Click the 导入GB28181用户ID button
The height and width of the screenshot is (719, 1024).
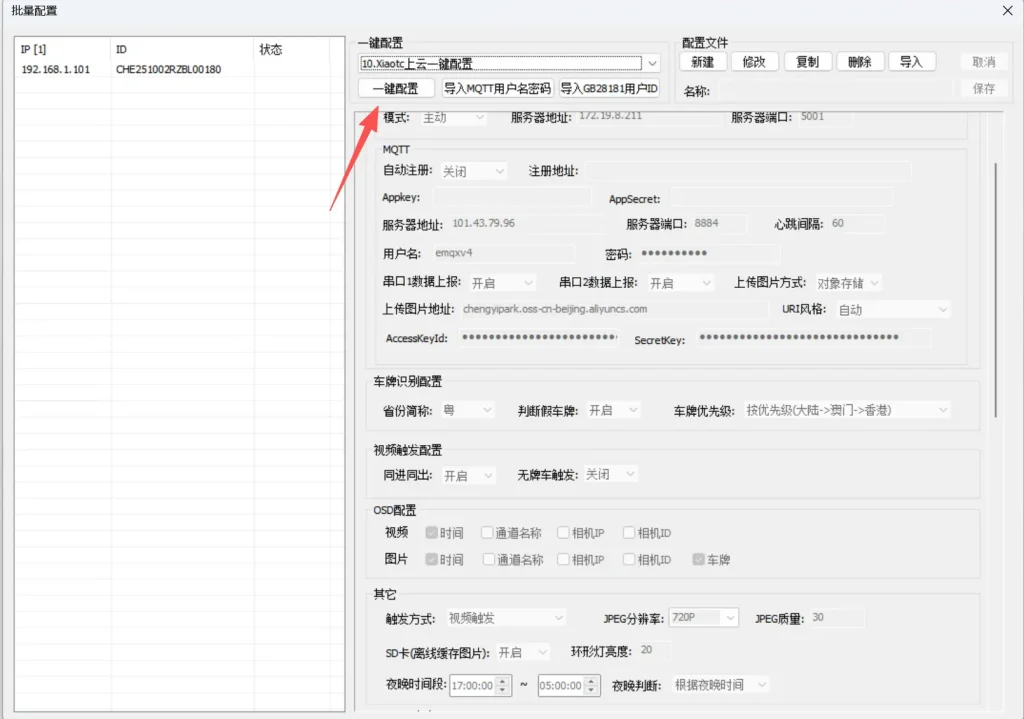click(609, 89)
